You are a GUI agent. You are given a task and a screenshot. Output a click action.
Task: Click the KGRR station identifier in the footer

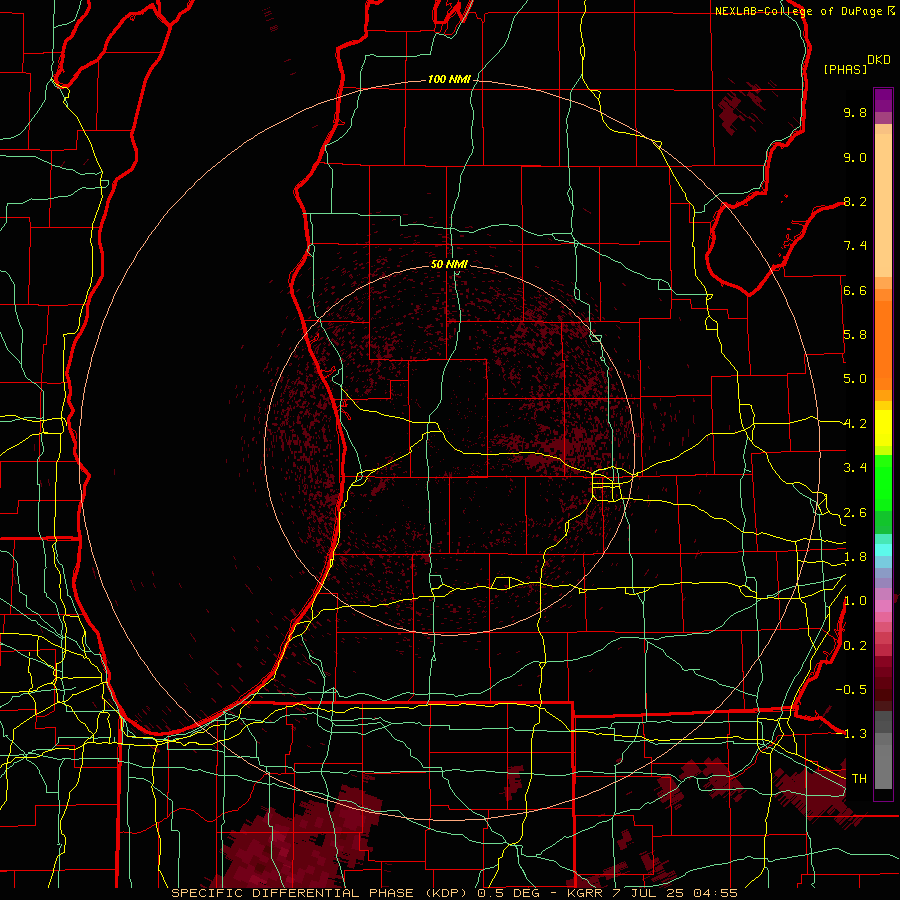[586, 893]
